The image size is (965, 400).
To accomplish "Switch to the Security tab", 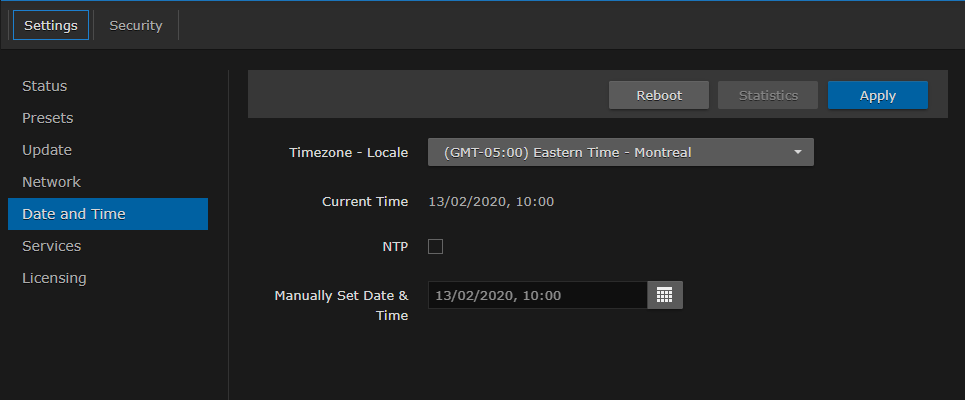I will click(x=135, y=25).
